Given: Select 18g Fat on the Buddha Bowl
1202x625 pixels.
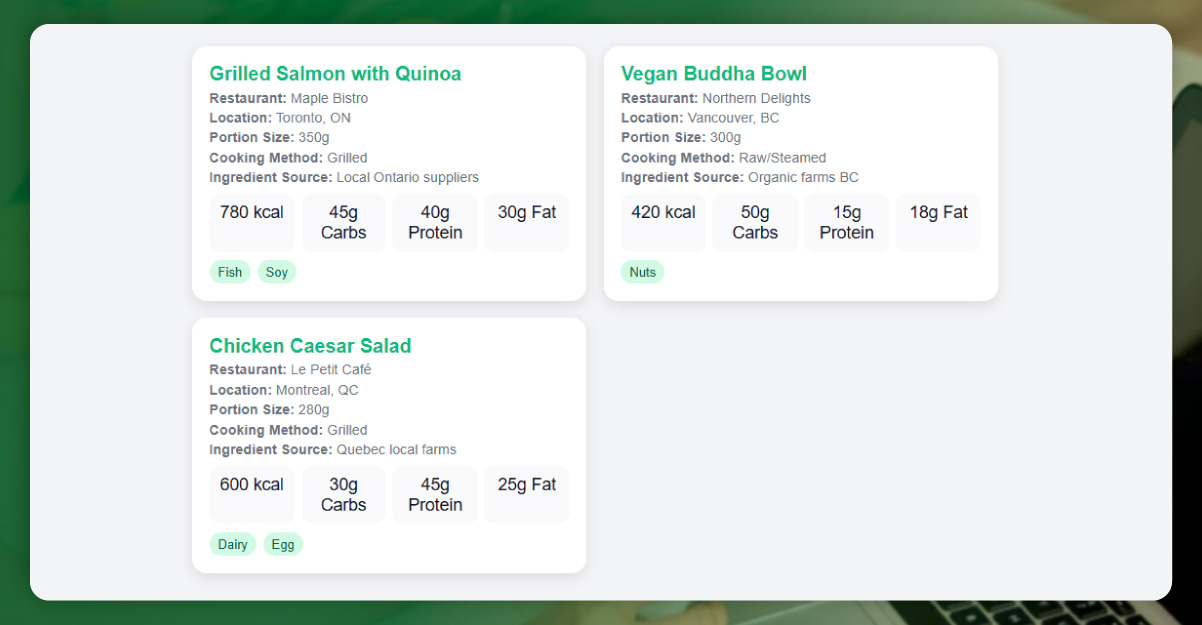Looking at the screenshot, I should tap(937, 222).
